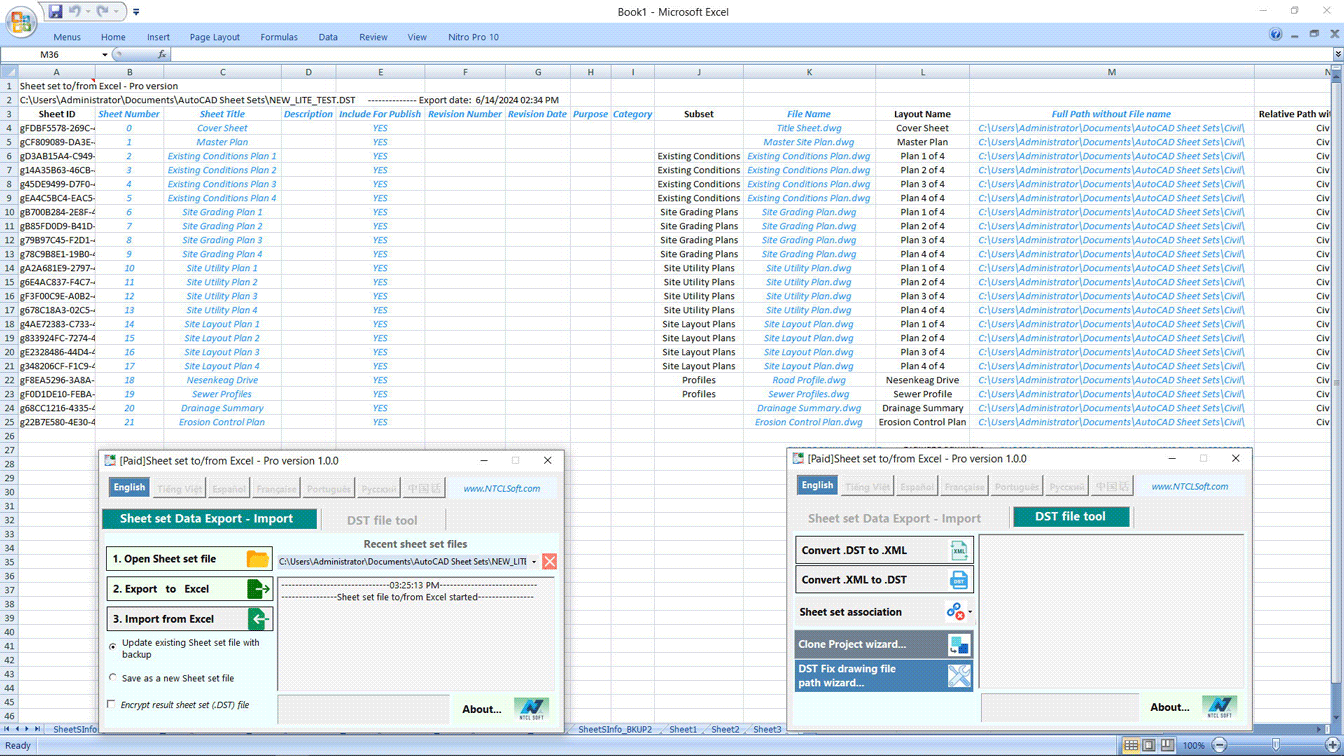The height and width of the screenshot is (756, 1344).
Task: Switch to the Page Layout ribbon tab
Action: coord(215,37)
